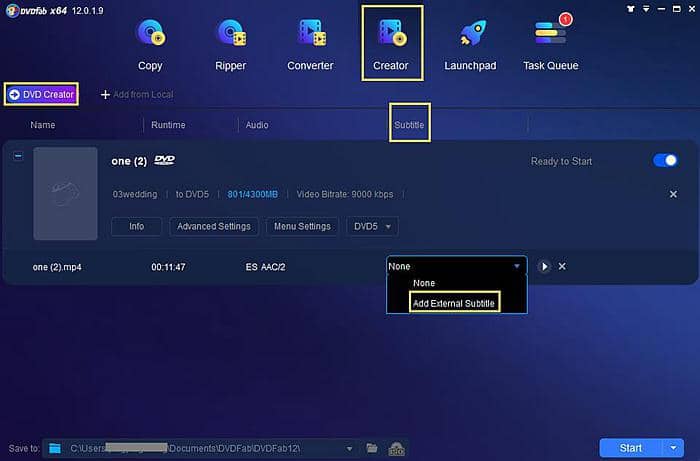This screenshot has height=461, width=700.
Task: Open the subtitle None combo box
Action: [456, 266]
